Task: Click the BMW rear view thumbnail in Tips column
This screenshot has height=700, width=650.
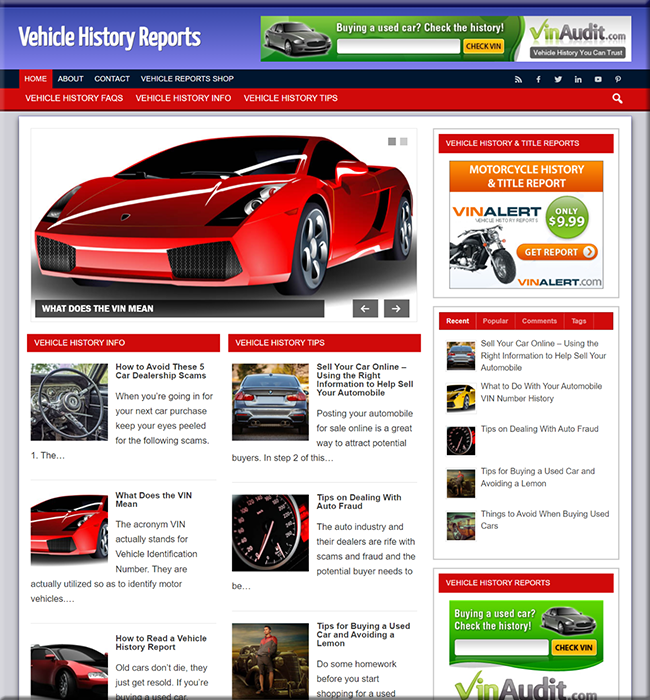Action: pos(270,402)
